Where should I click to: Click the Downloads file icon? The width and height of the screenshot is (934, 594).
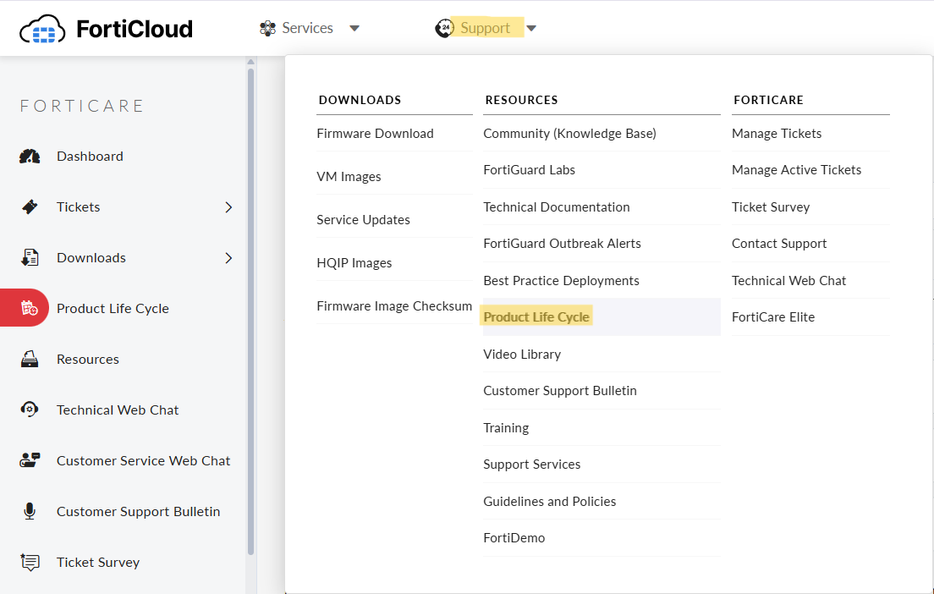coord(30,258)
